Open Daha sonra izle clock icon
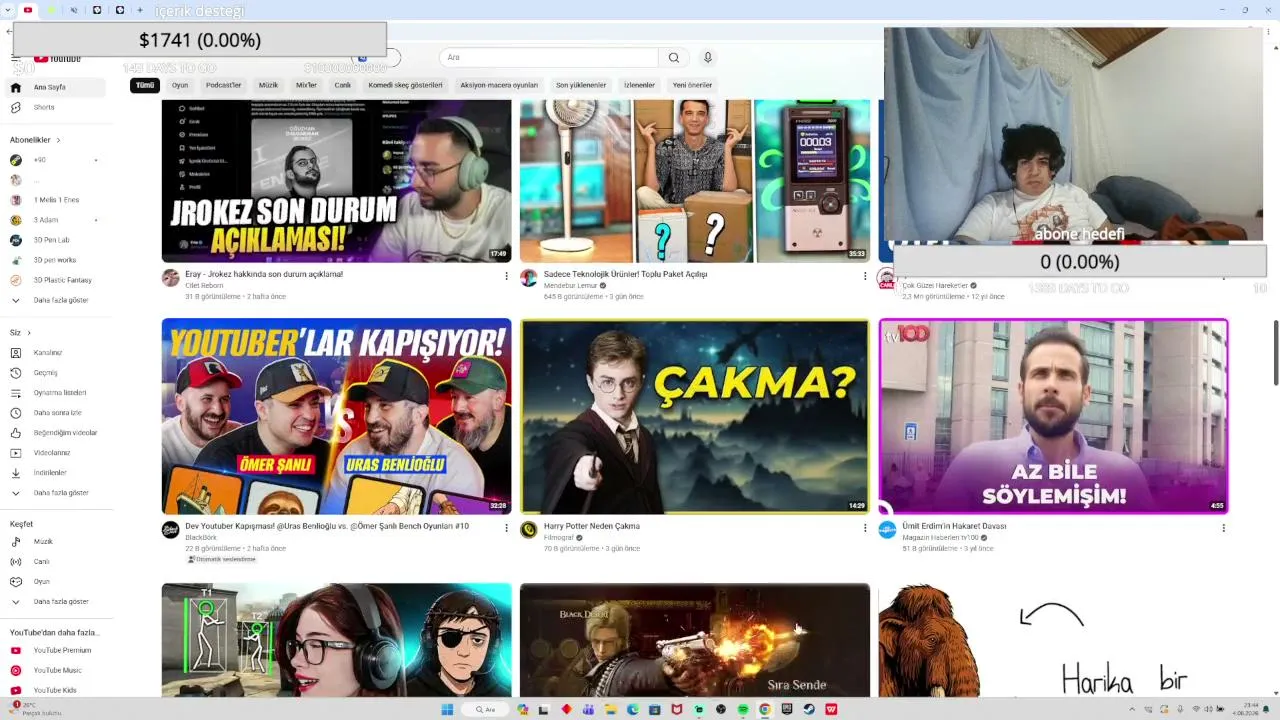The image size is (1280, 720). click(15, 413)
